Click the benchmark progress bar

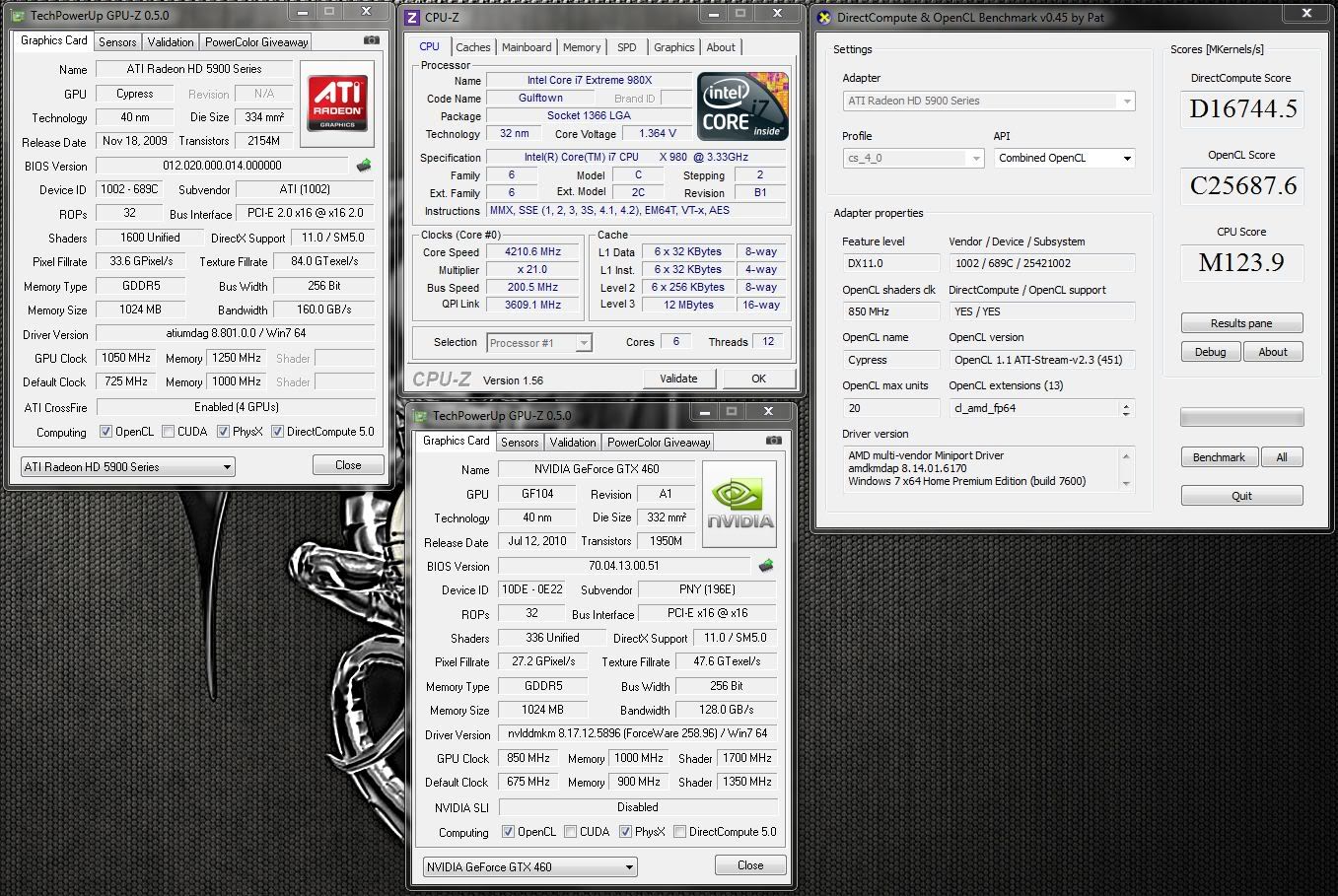[x=1241, y=418]
